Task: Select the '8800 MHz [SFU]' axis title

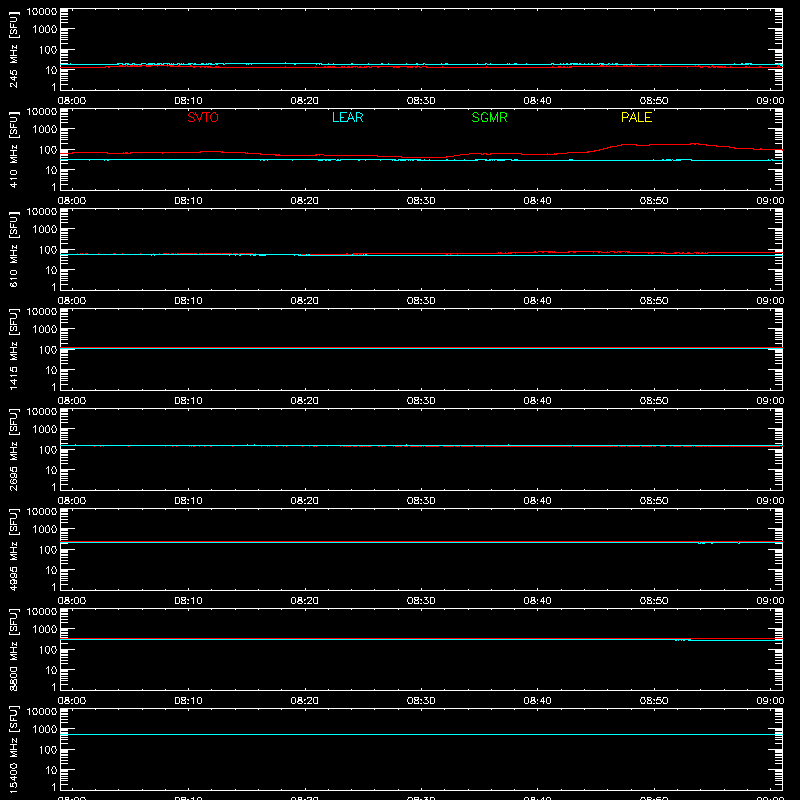Action: tap(14, 649)
